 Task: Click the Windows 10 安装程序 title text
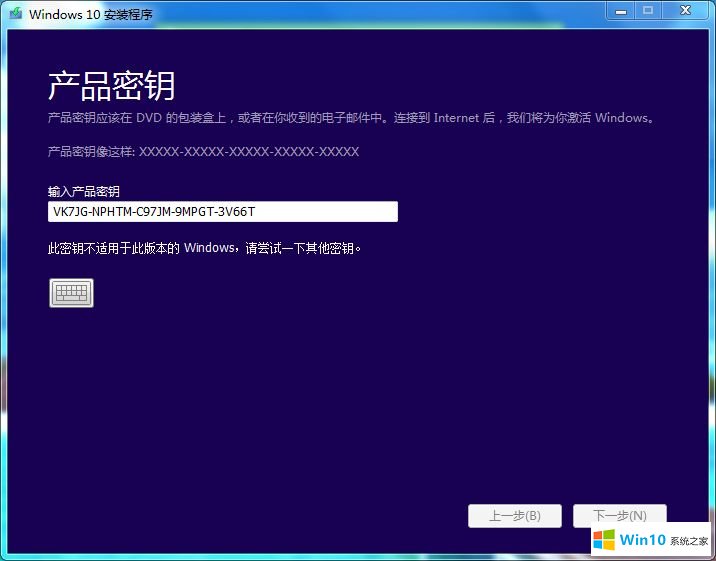pyautogui.click(x=91, y=14)
